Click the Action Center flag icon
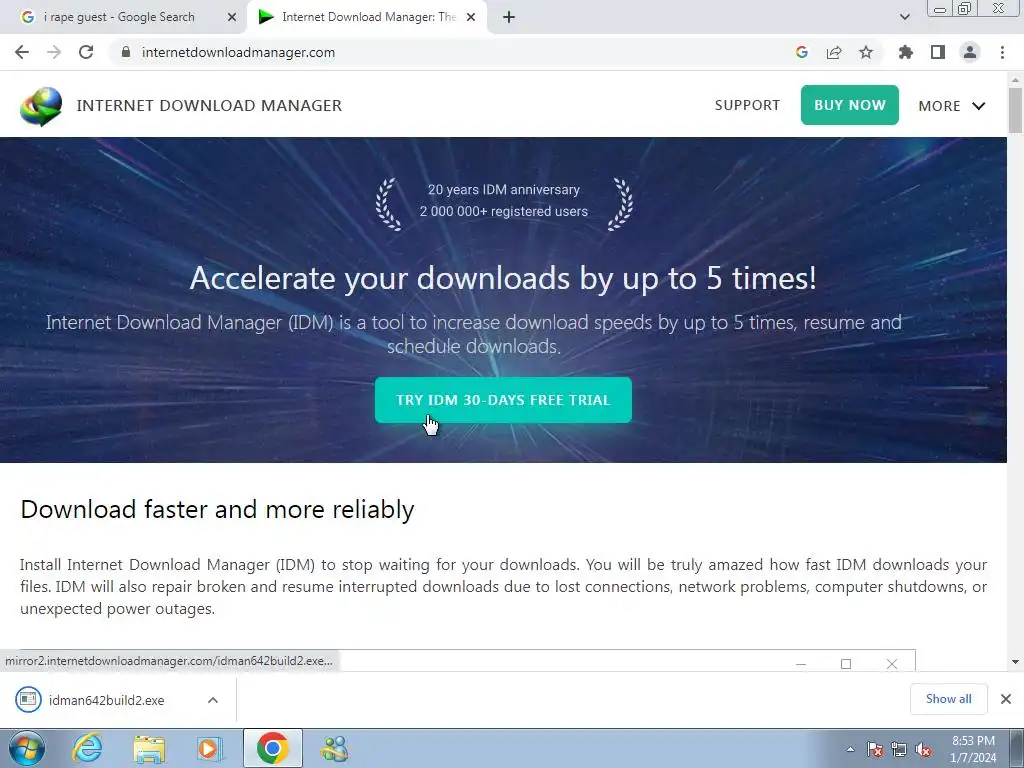The height and width of the screenshot is (768, 1024). click(x=875, y=750)
